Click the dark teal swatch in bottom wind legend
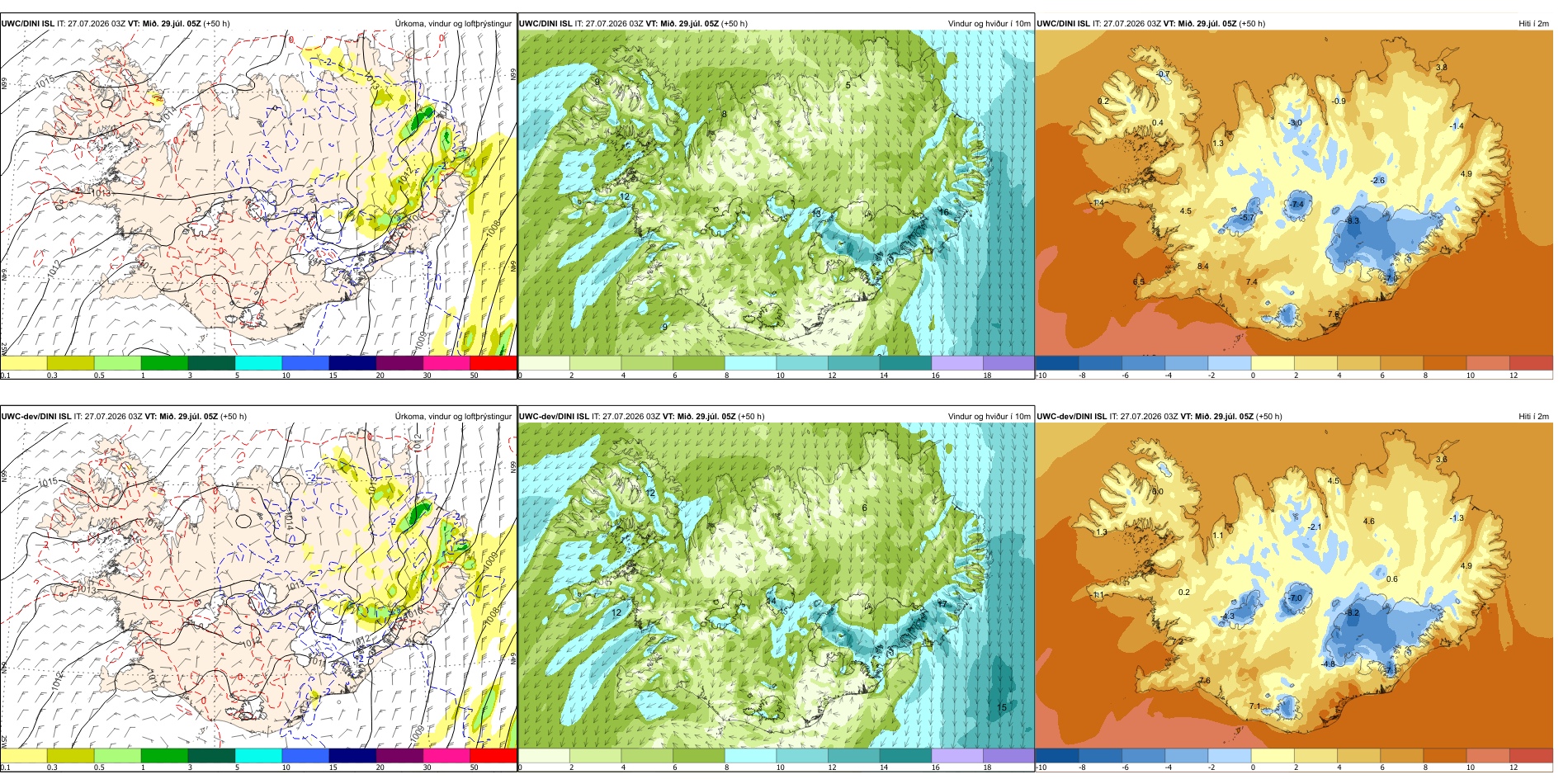 905,755
